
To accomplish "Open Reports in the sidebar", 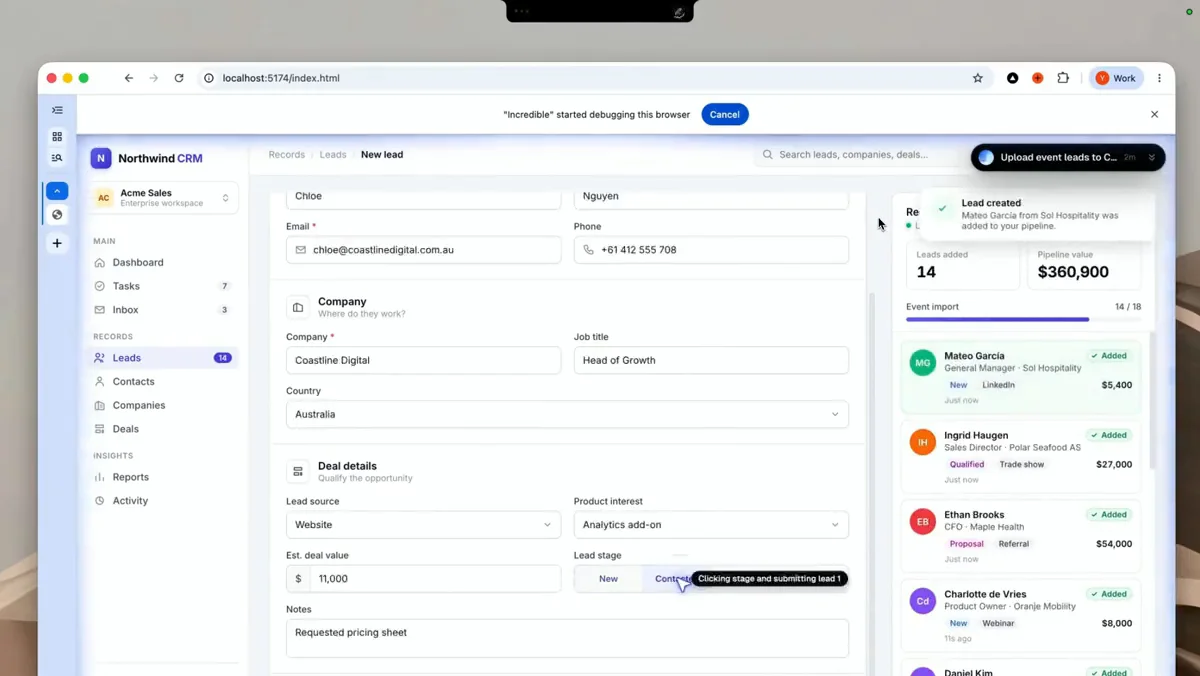I will (164, 477).
